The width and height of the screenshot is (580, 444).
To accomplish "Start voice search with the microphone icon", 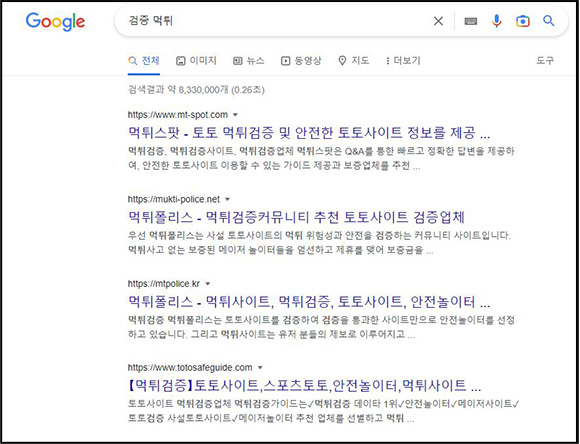I will [x=496, y=21].
